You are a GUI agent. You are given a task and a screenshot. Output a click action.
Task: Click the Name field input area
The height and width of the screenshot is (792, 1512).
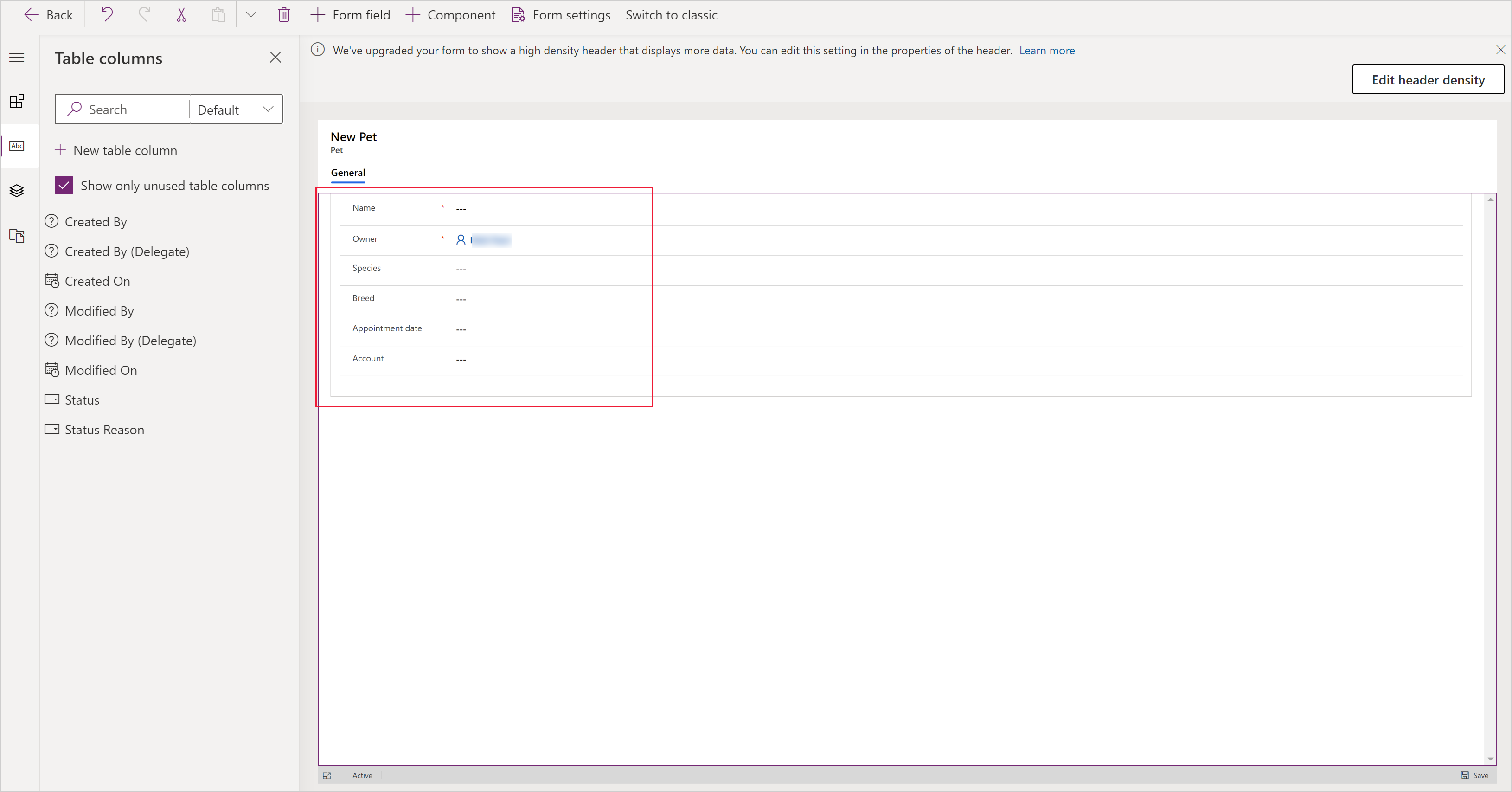(x=461, y=207)
